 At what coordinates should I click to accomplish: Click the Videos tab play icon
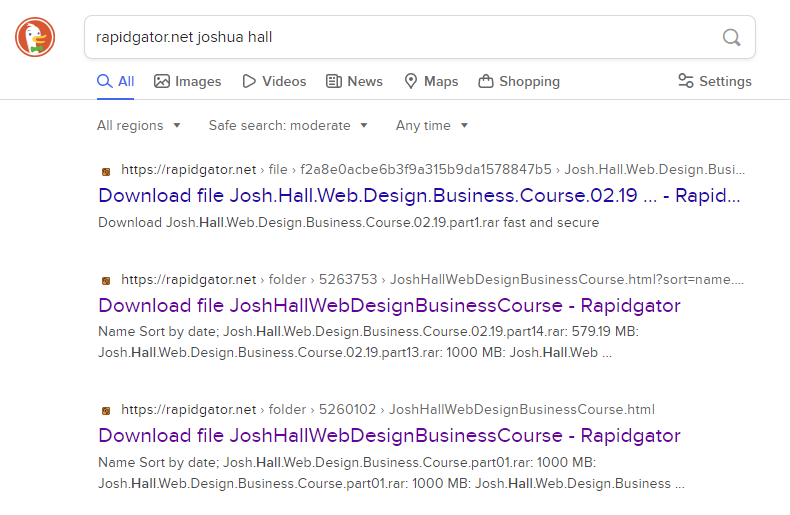tap(249, 81)
